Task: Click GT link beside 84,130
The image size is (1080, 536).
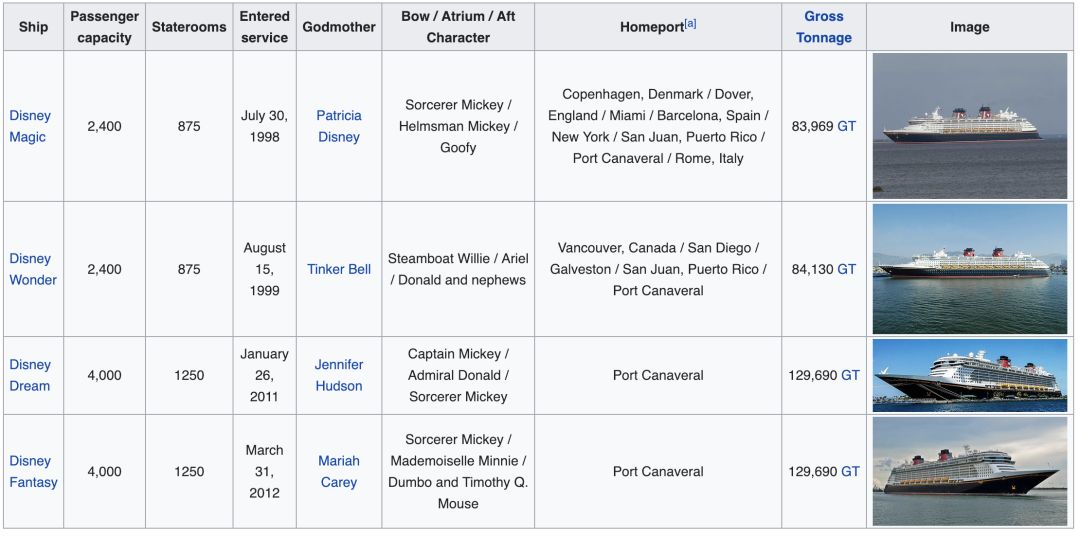Action: [x=847, y=269]
